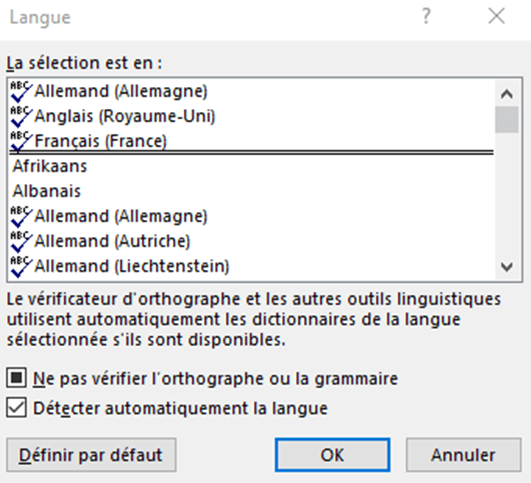Viewport: 531px width, 483px height.
Task: Close the Langue dialog
Action: [496, 16]
